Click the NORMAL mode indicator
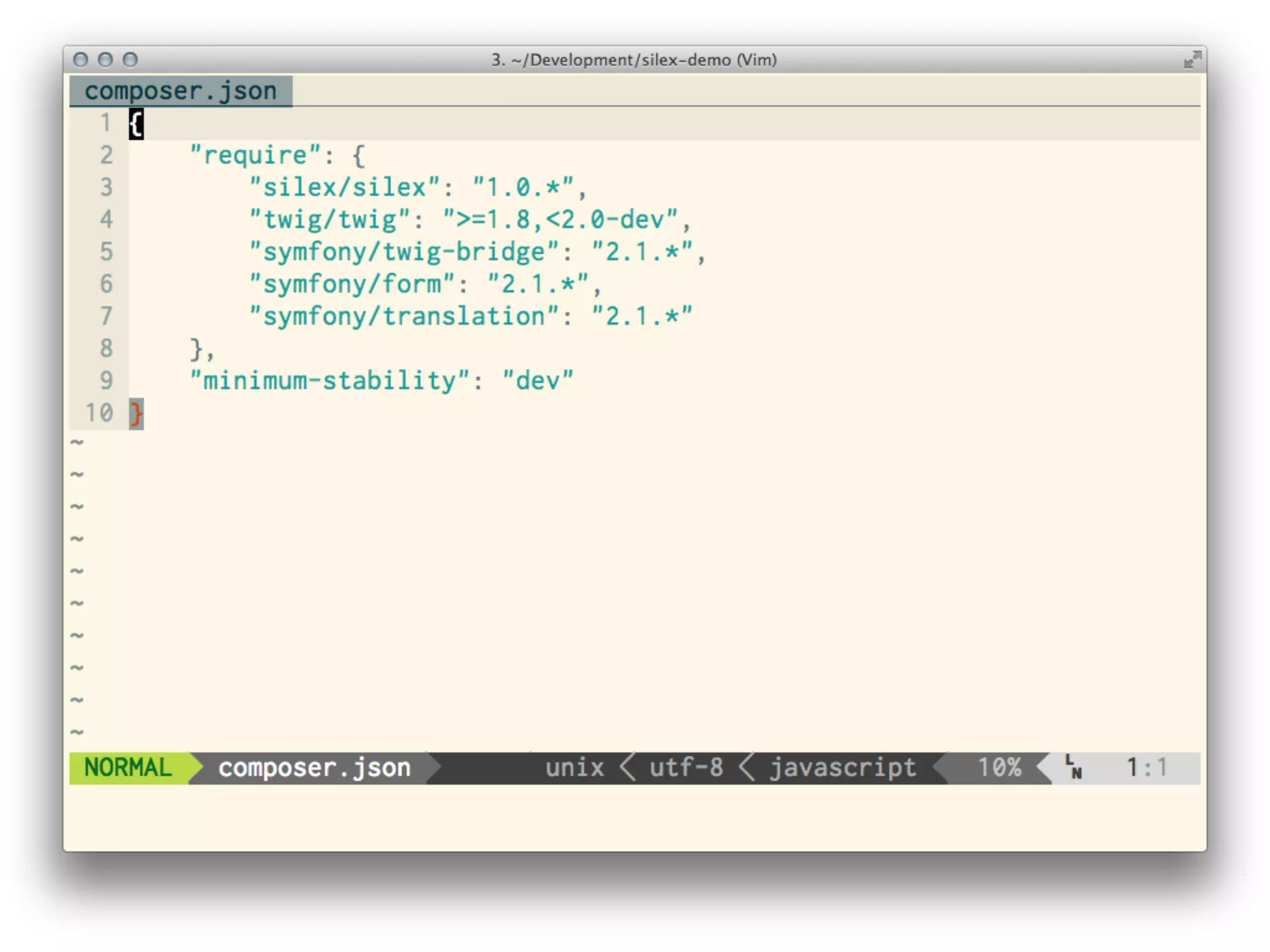Viewport: 1270px width, 952px height. click(x=128, y=767)
